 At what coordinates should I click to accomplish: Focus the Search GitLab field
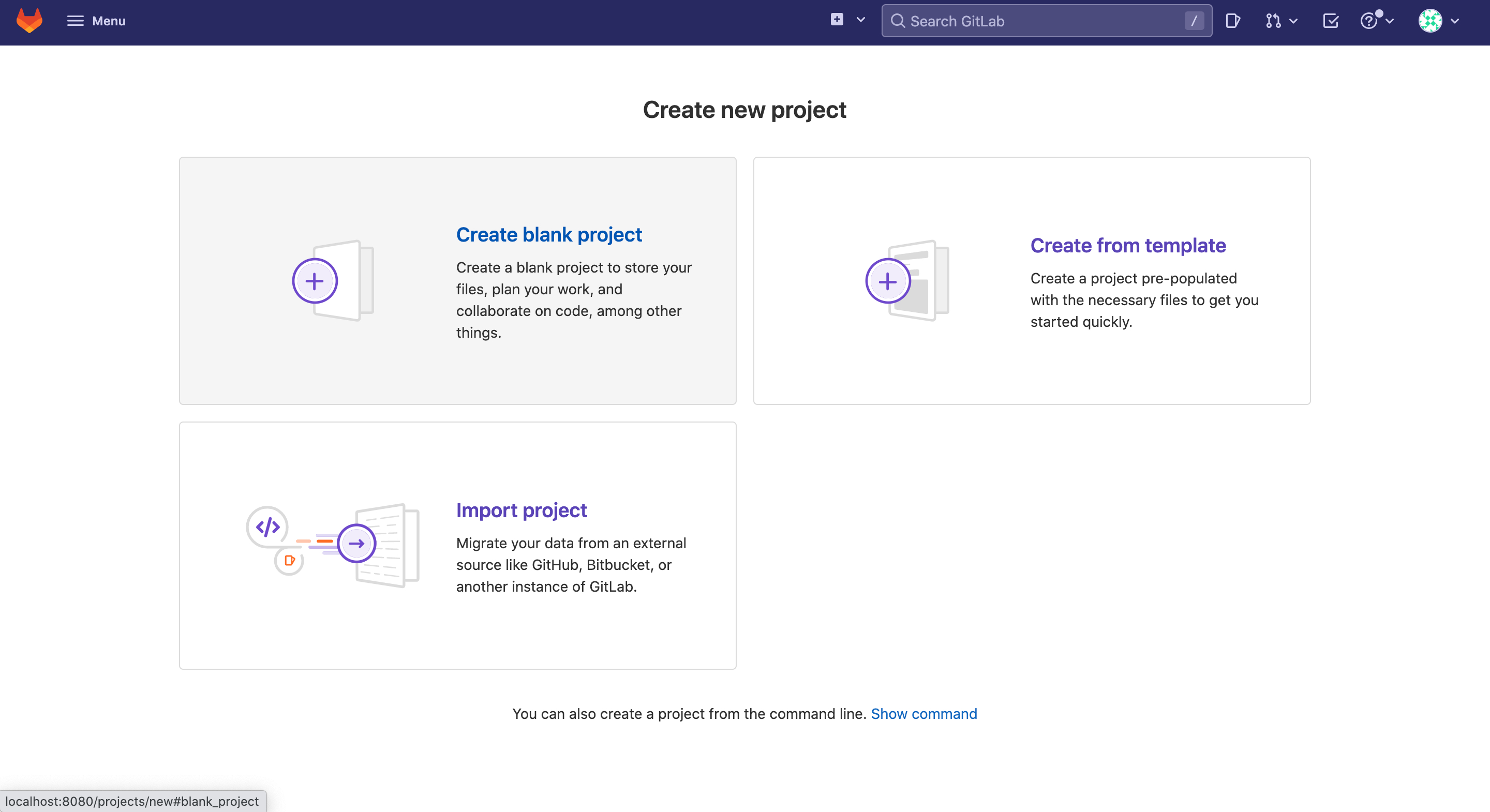coord(1046,21)
